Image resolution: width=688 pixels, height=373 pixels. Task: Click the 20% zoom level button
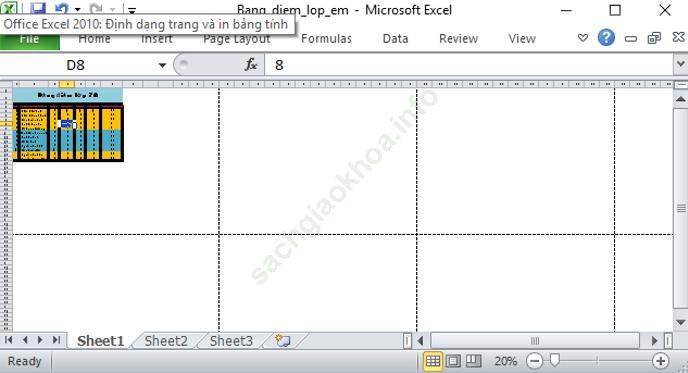tap(505, 361)
